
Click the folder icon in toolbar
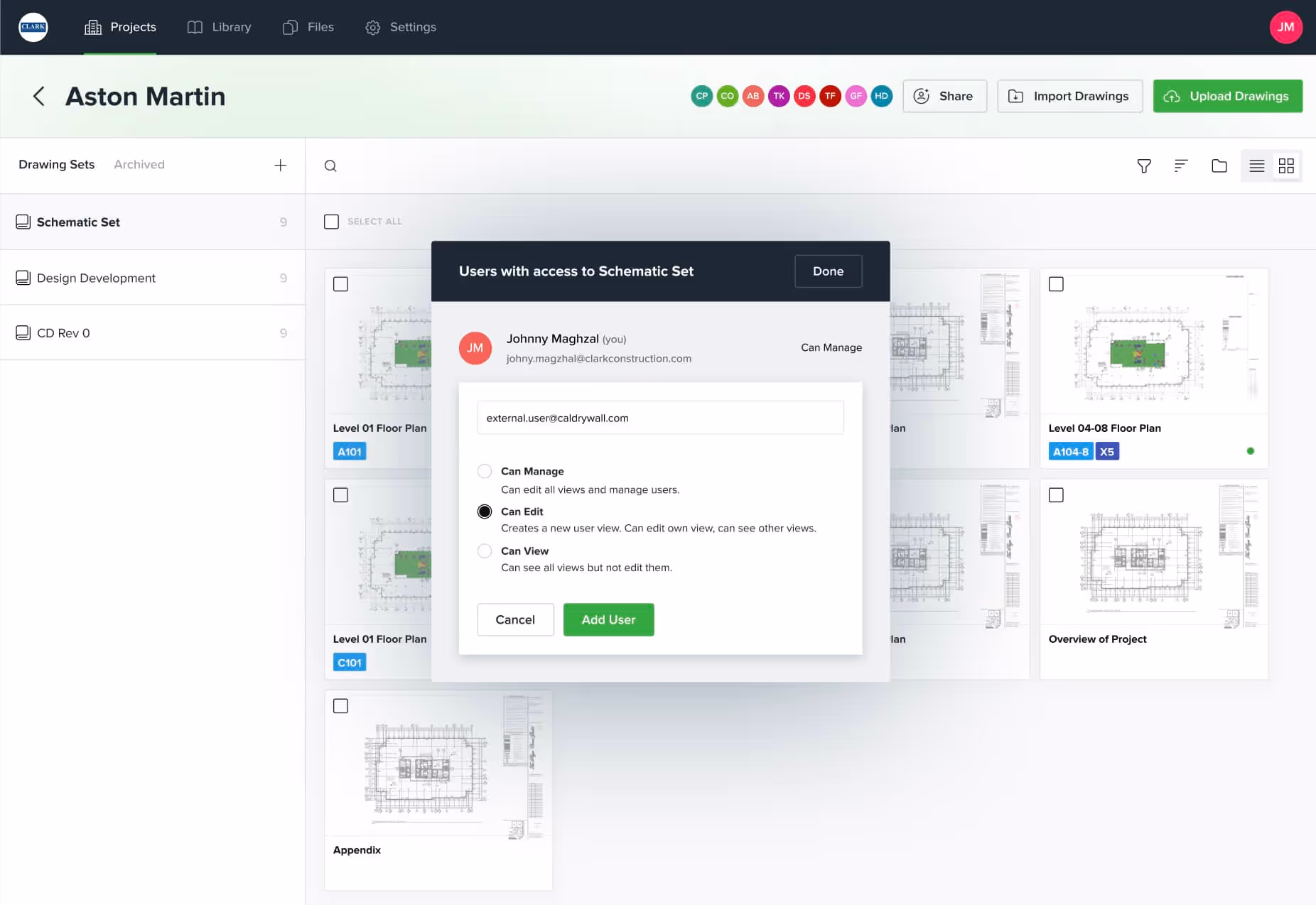[1219, 166]
